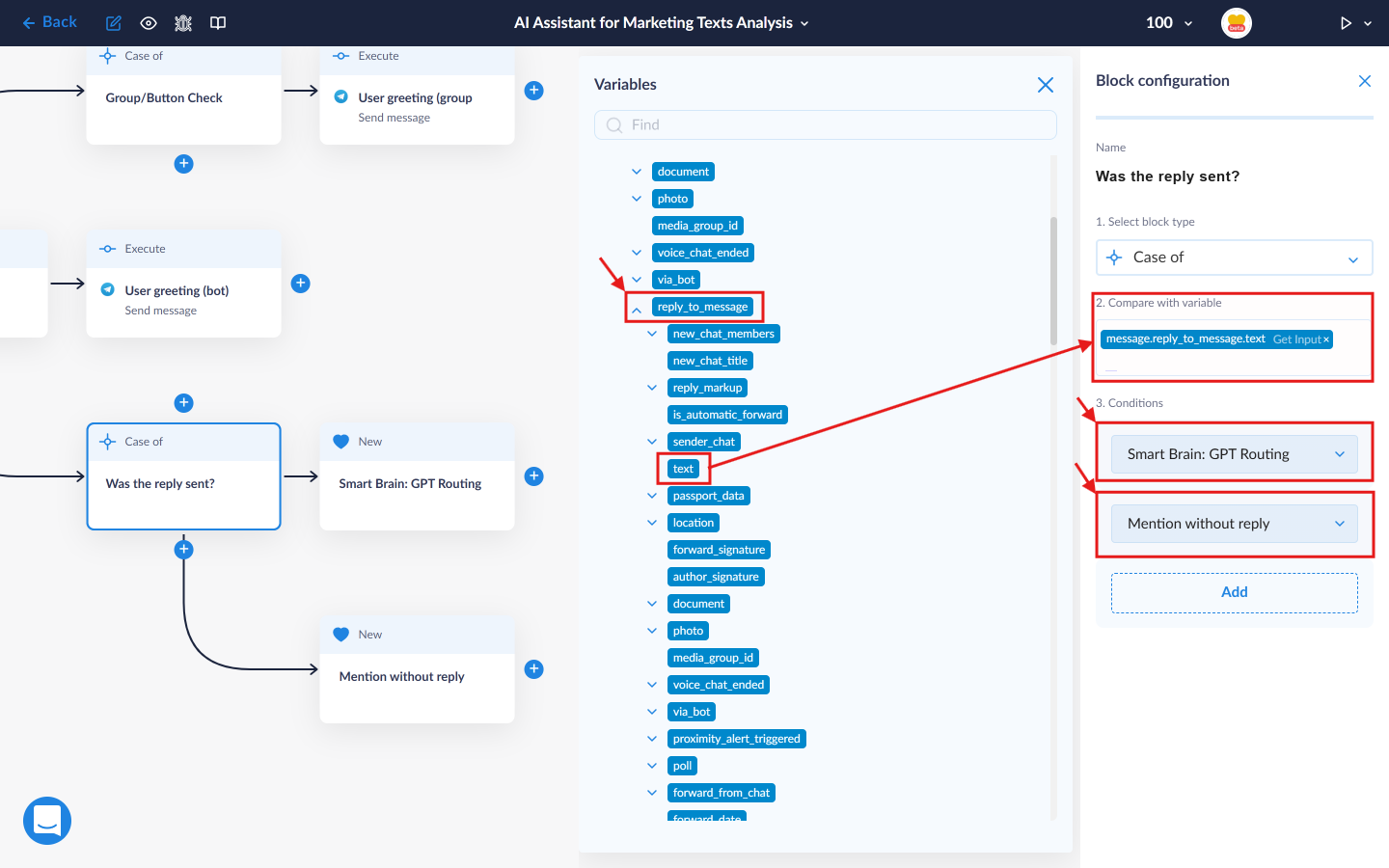
Task: Select the Group/Button Check block
Action: (183, 96)
